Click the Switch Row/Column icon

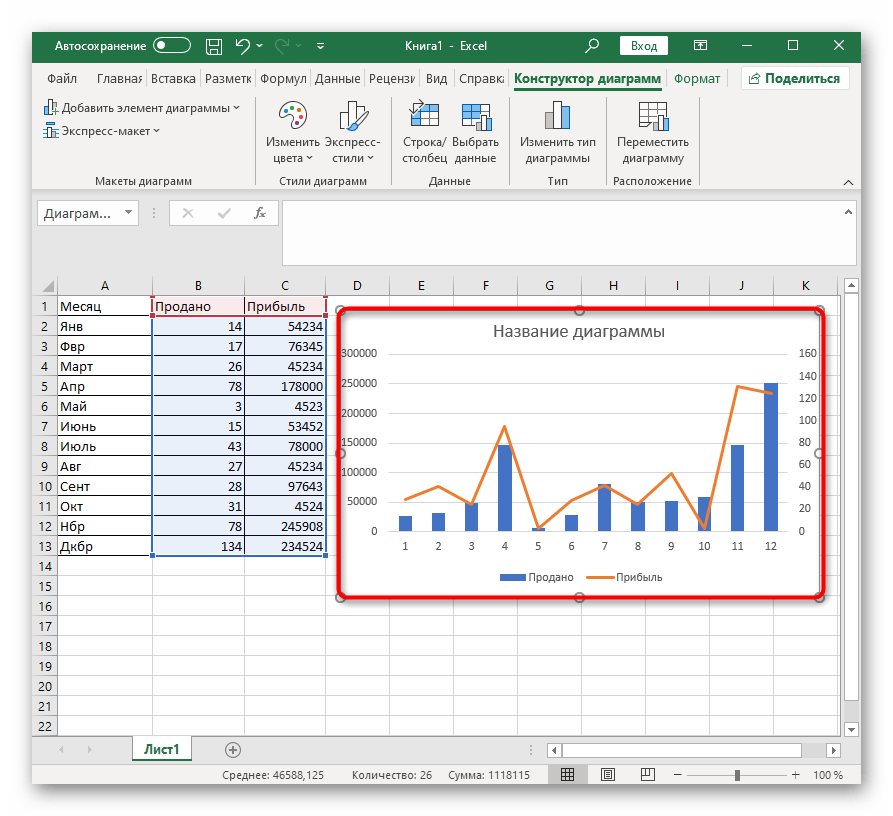pos(423,118)
